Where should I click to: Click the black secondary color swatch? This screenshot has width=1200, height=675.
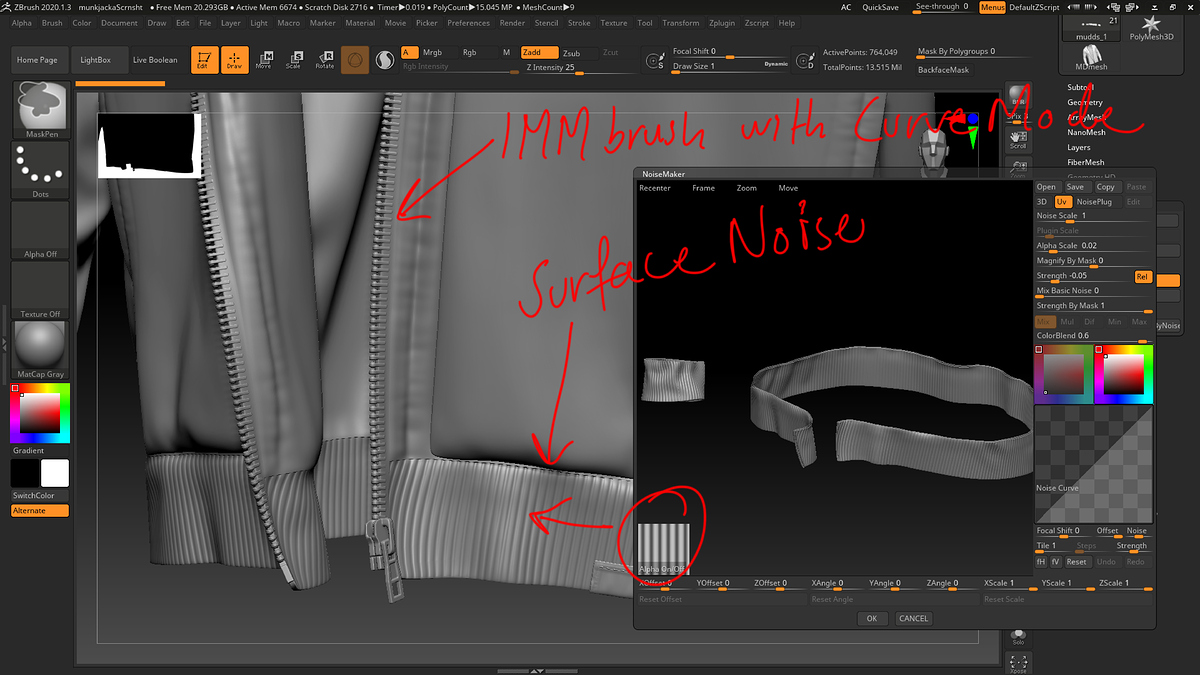click(x=26, y=474)
